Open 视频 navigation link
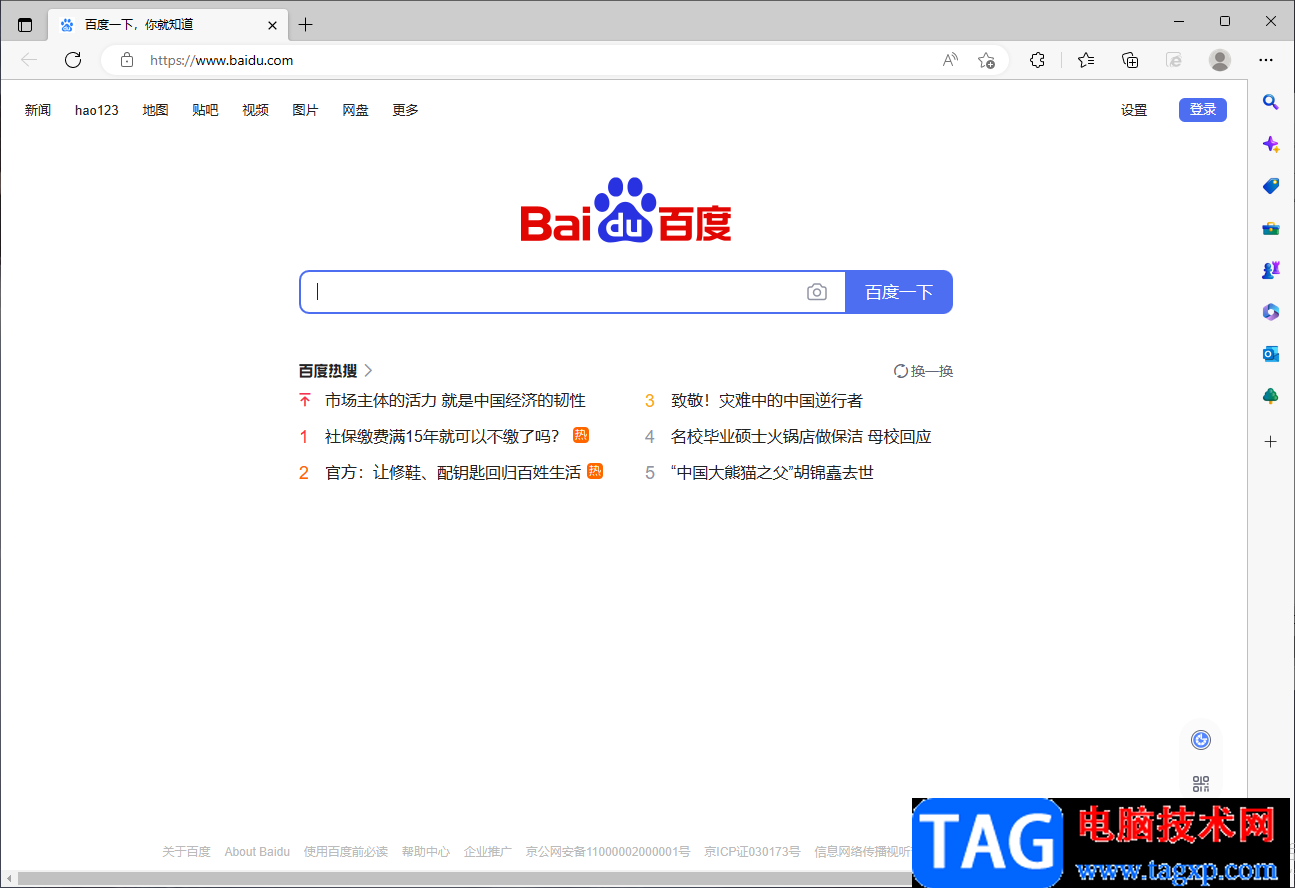 coord(255,110)
